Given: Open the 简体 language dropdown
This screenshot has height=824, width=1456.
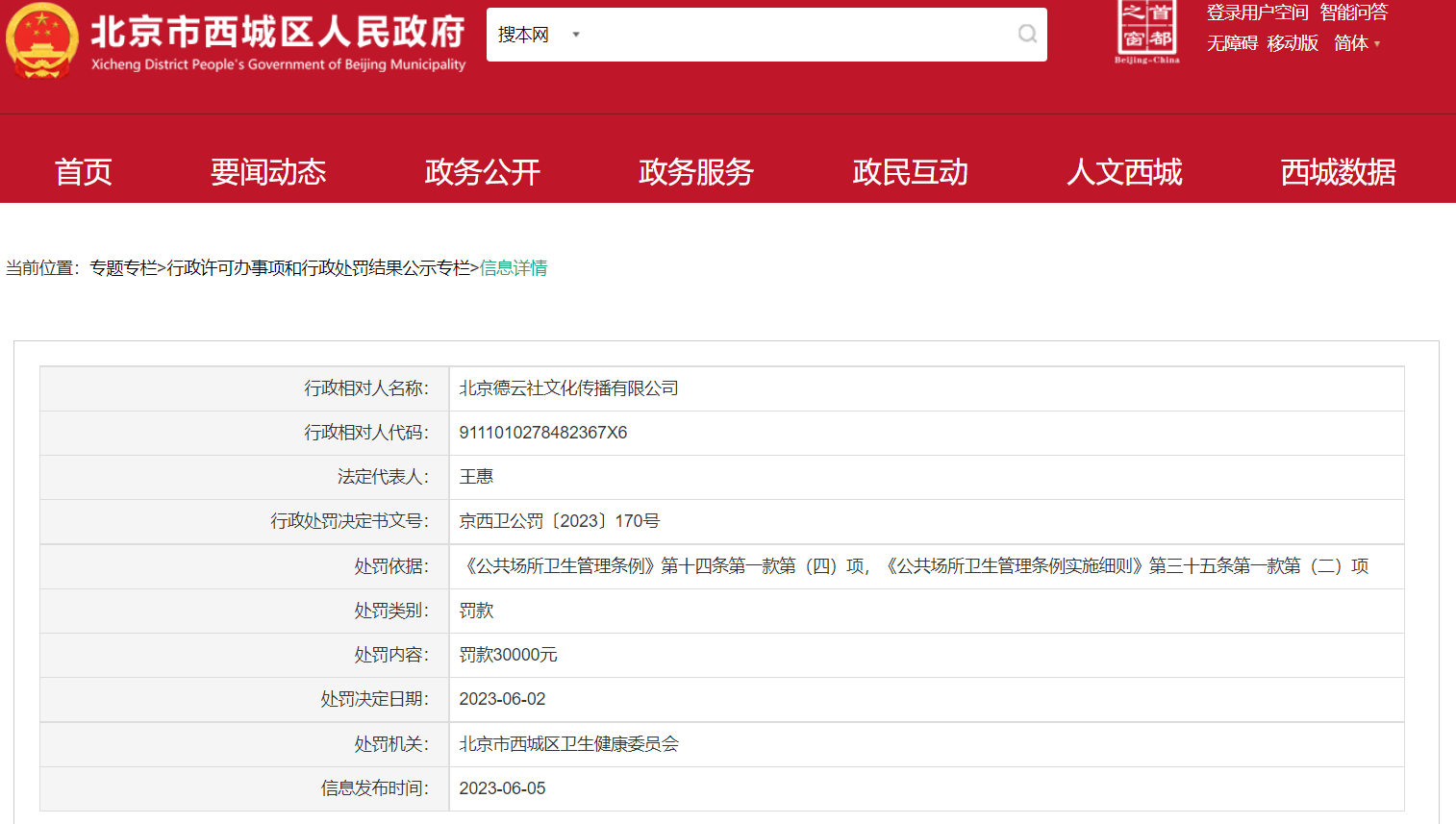Looking at the screenshot, I should 1356,43.
